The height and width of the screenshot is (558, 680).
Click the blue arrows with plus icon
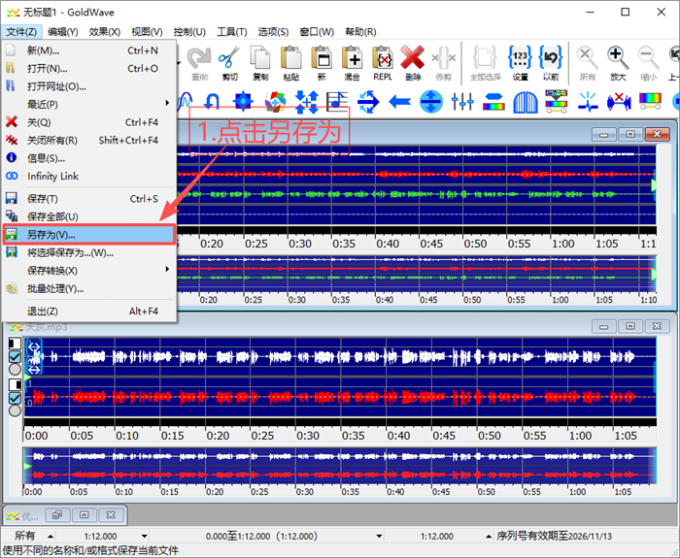coord(307,102)
